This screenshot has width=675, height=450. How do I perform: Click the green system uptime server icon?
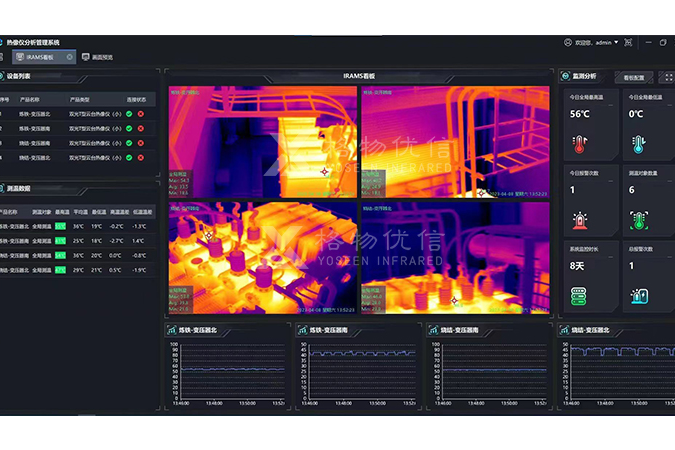(580, 296)
